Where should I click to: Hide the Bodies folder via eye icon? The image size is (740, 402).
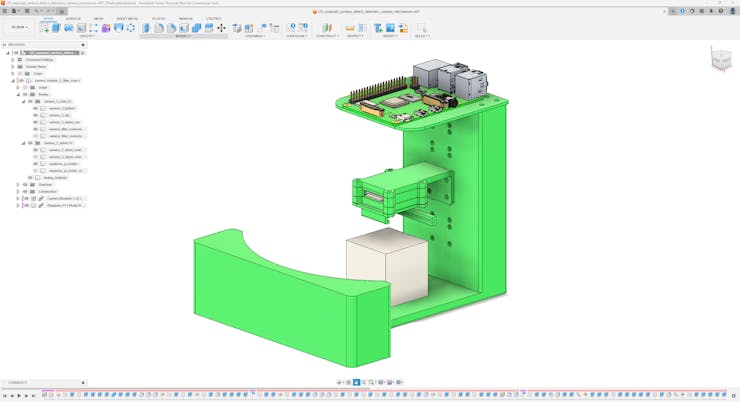coord(25,94)
